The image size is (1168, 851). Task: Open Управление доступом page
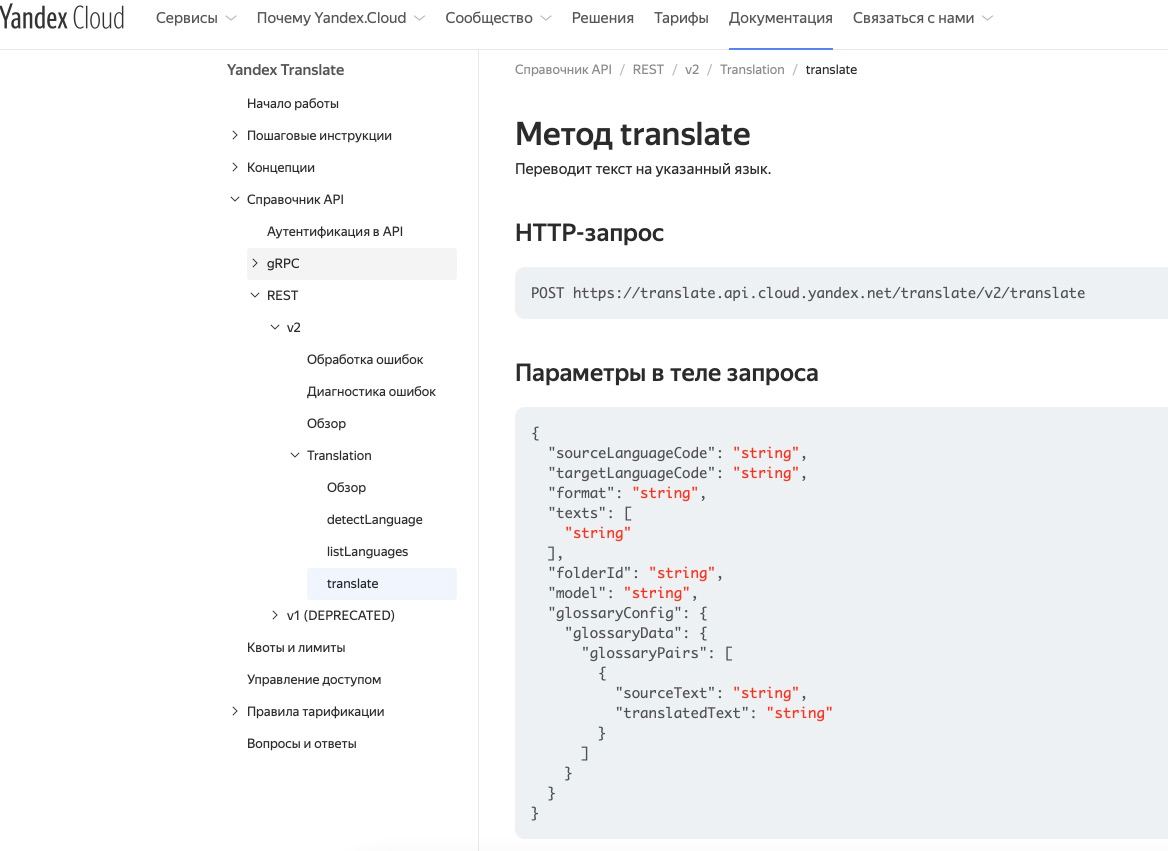point(314,680)
